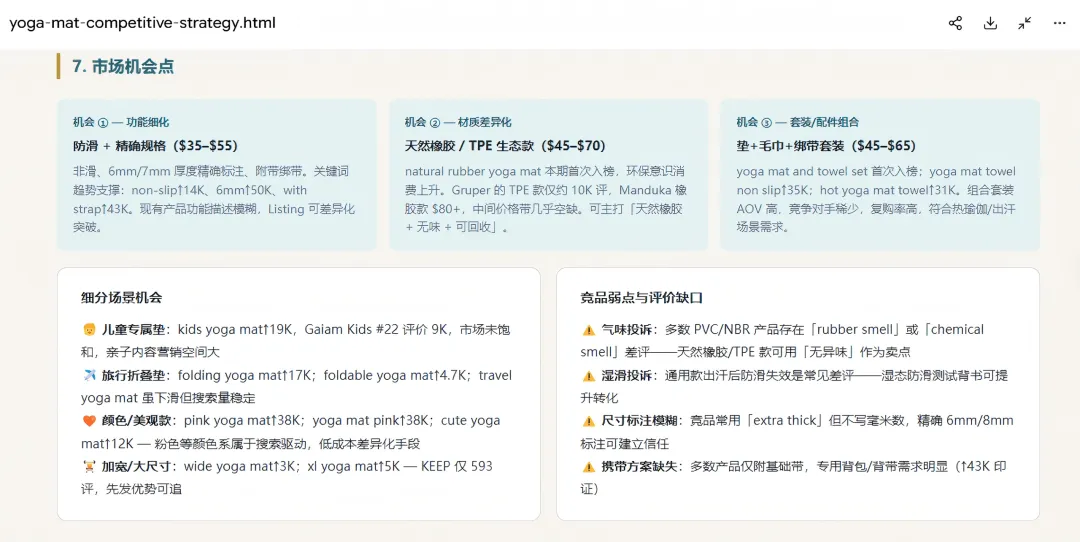1080x542 pixels.
Task: Click the section heading 7. 市场机会点
Action: [x=123, y=66]
